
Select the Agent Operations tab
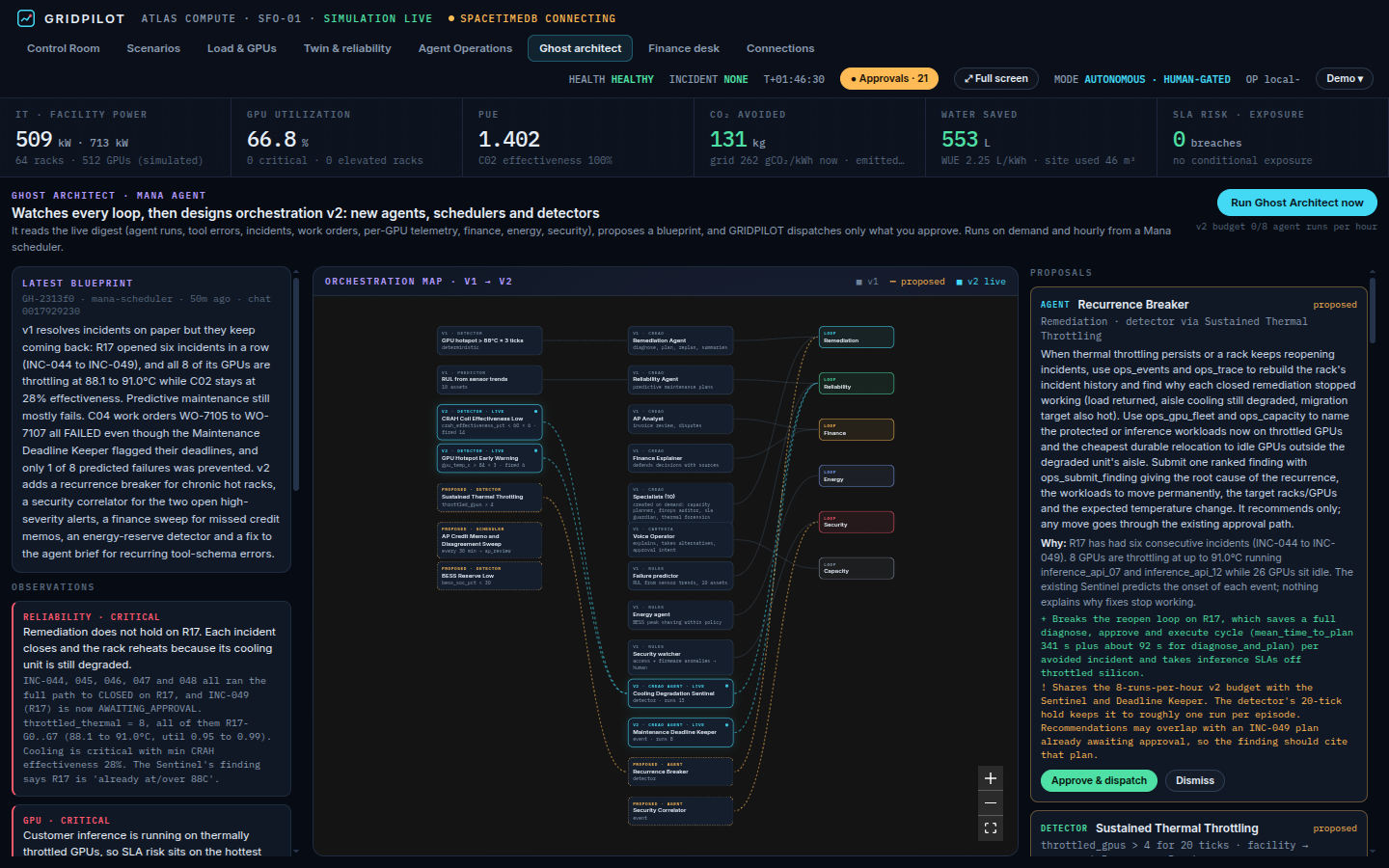465,48
